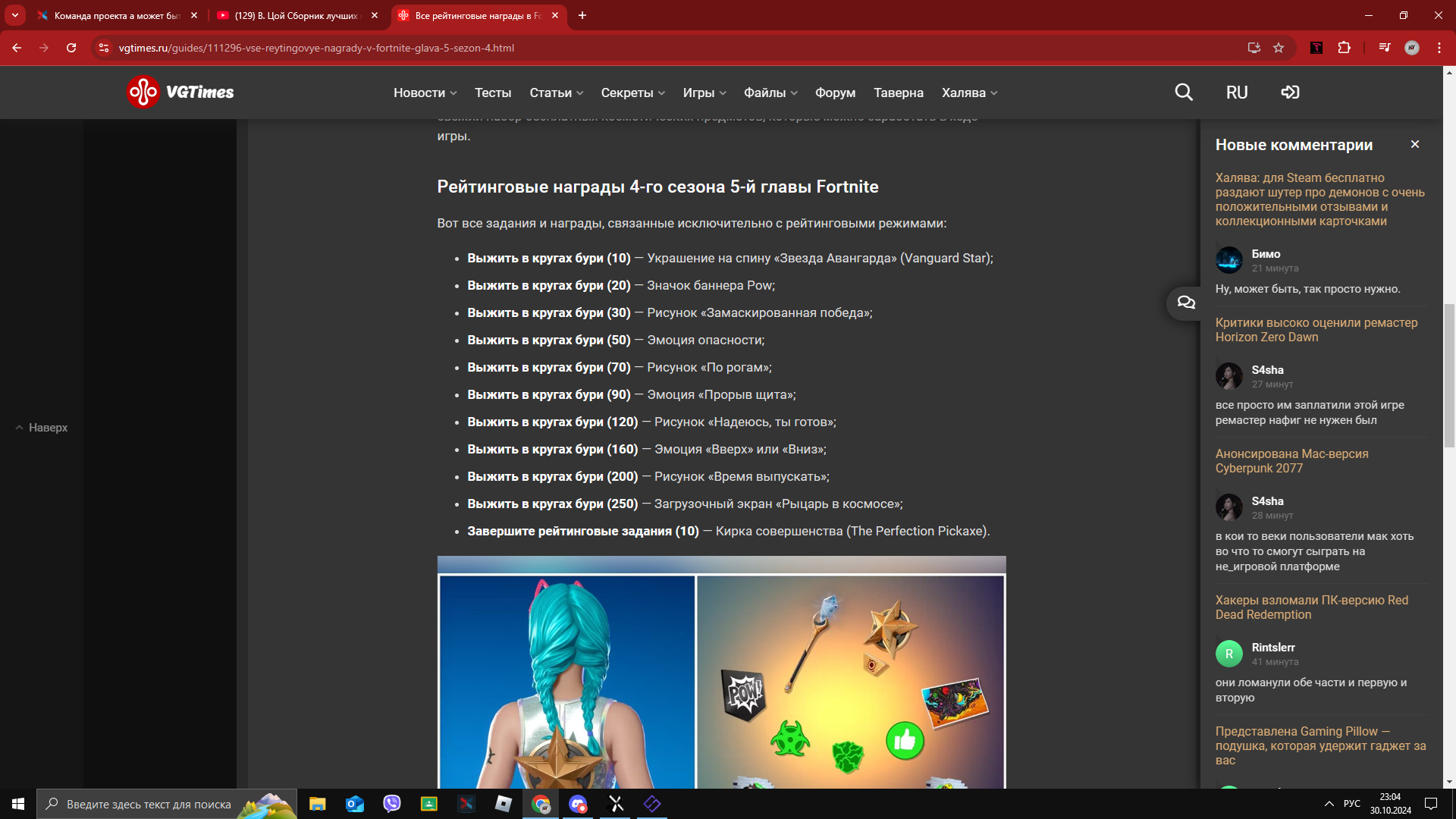
Task: Toggle the comments bubble side button
Action: (x=1186, y=303)
